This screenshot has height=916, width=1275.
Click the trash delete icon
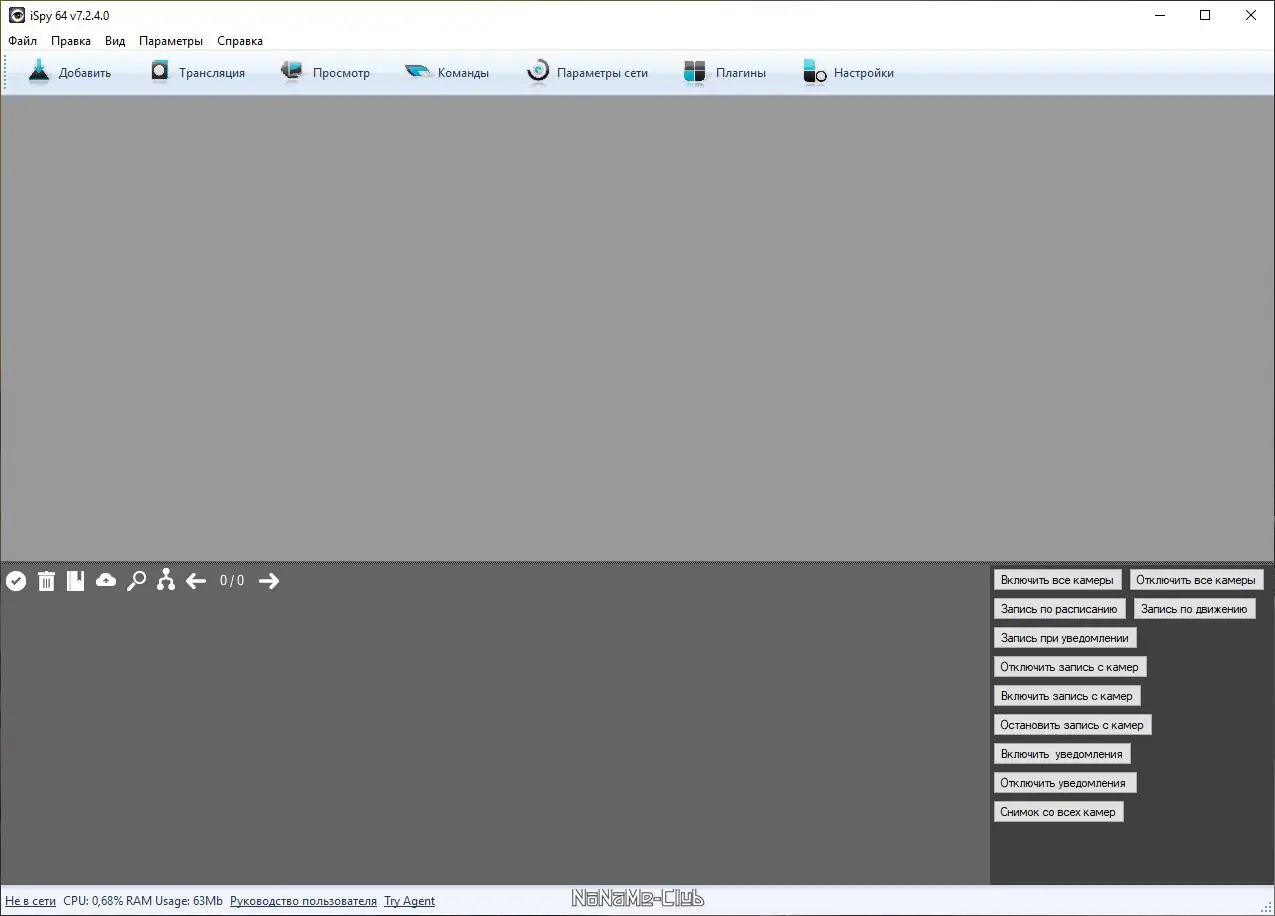[x=46, y=581]
